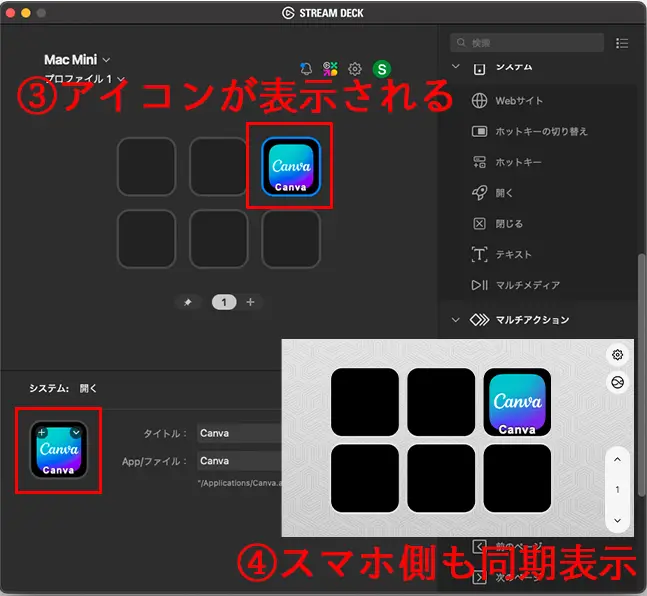The height and width of the screenshot is (596, 647).
Task: Select page 1 indicator
Action: [x=224, y=302]
